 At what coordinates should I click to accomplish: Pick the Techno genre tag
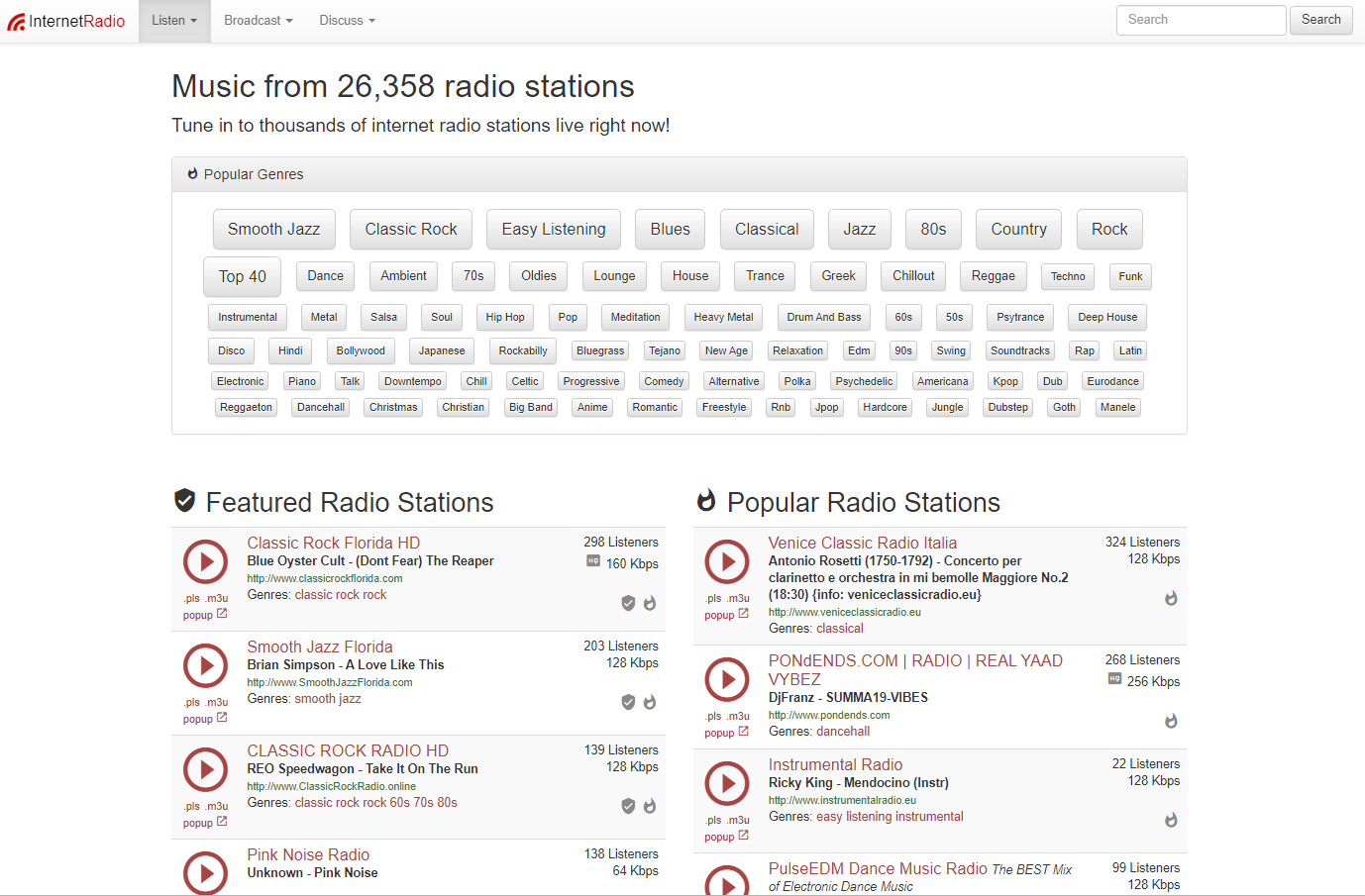(x=1068, y=276)
